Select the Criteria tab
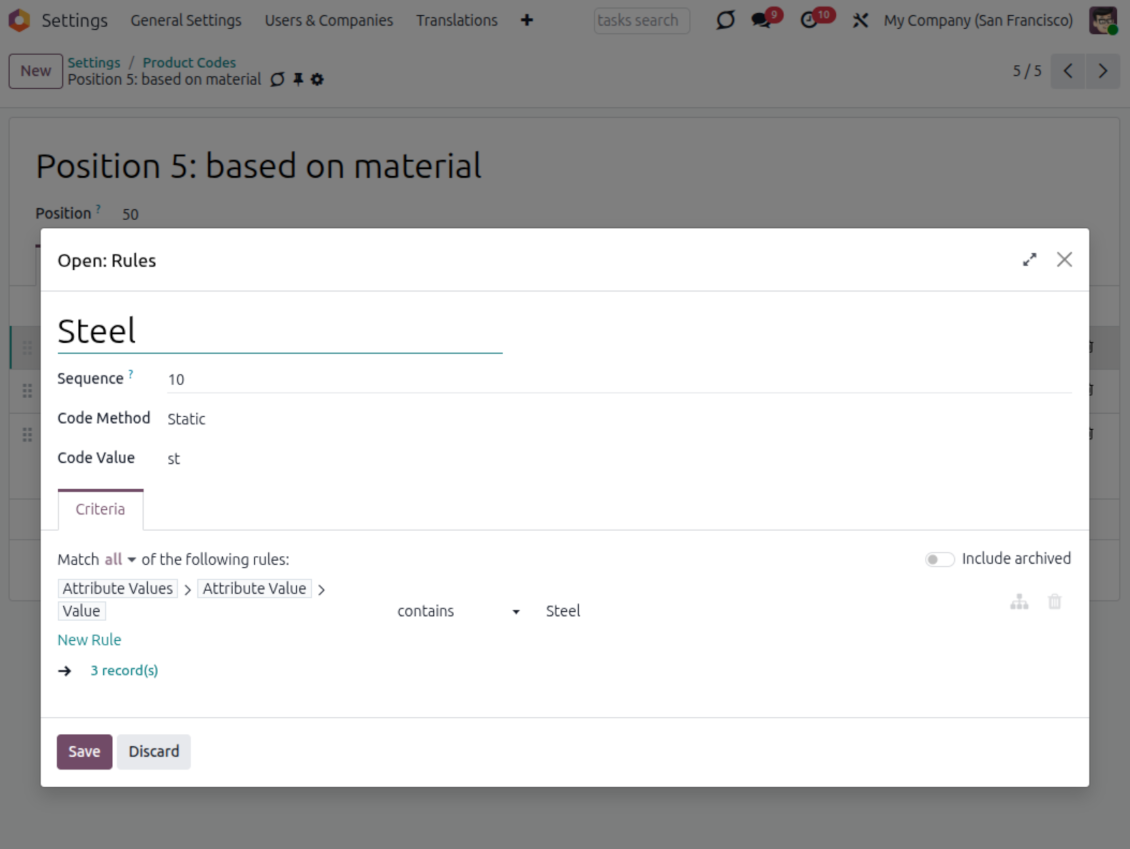This screenshot has width=1130, height=849. 100,509
